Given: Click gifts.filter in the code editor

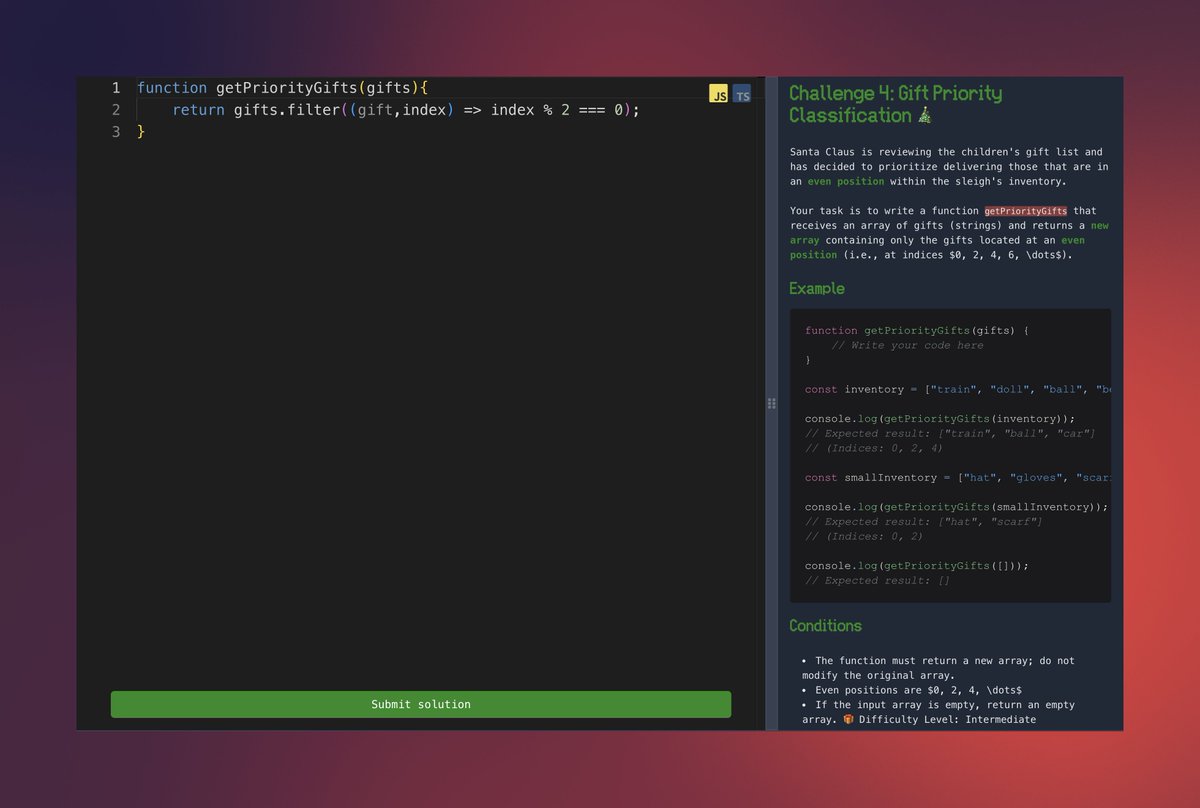Looking at the screenshot, I should (x=287, y=110).
